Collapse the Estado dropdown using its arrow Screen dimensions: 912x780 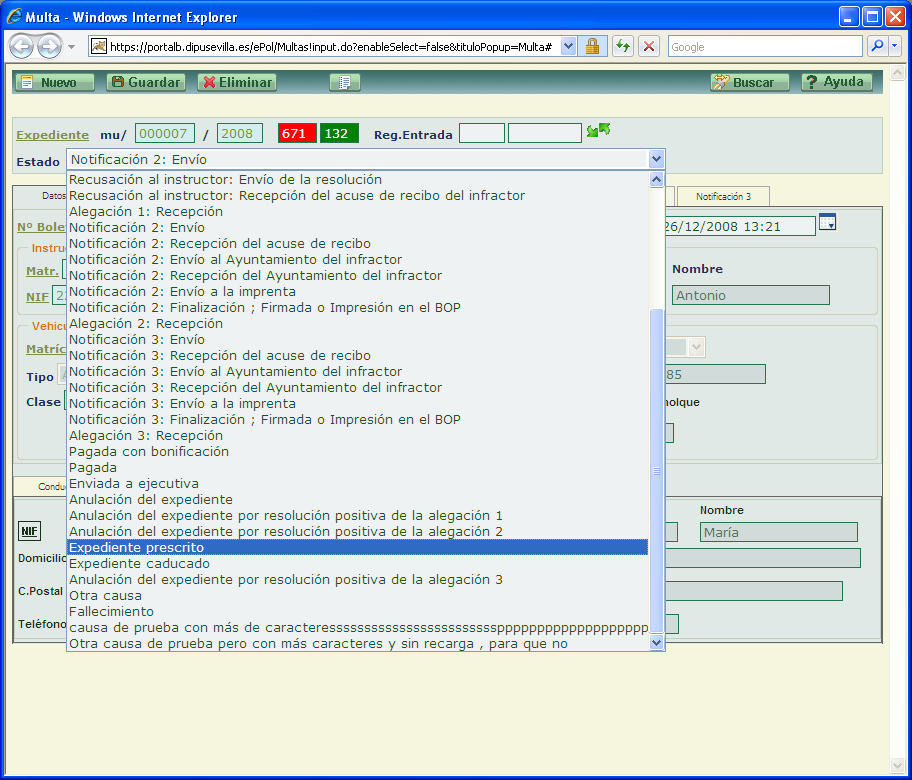click(x=656, y=159)
